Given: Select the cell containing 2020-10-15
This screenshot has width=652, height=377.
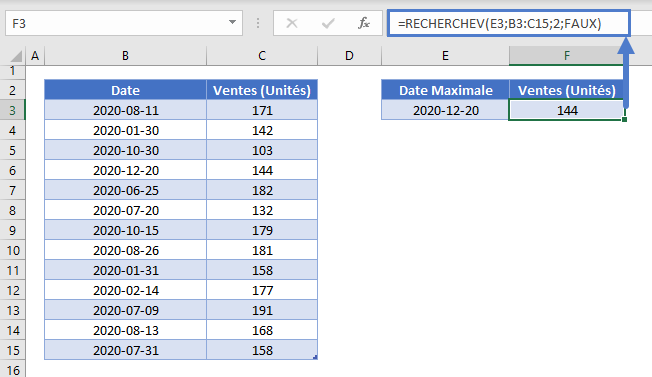Looking at the screenshot, I should pyautogui.click(x=125, y=230).
